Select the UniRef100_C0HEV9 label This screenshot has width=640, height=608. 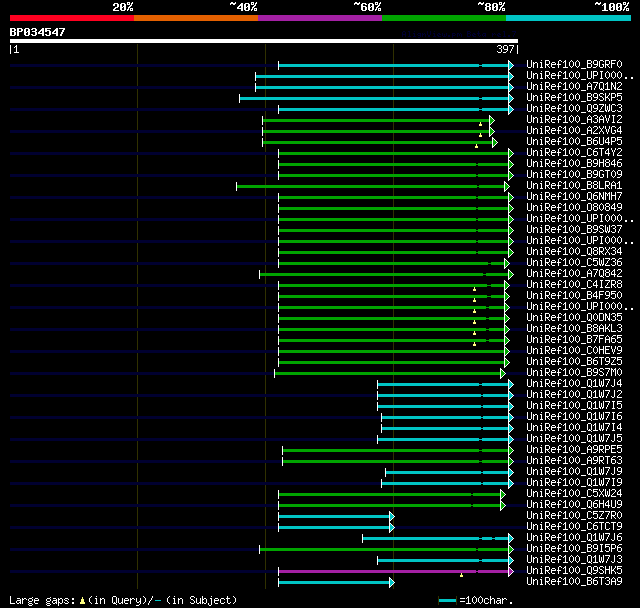point(574,351)
